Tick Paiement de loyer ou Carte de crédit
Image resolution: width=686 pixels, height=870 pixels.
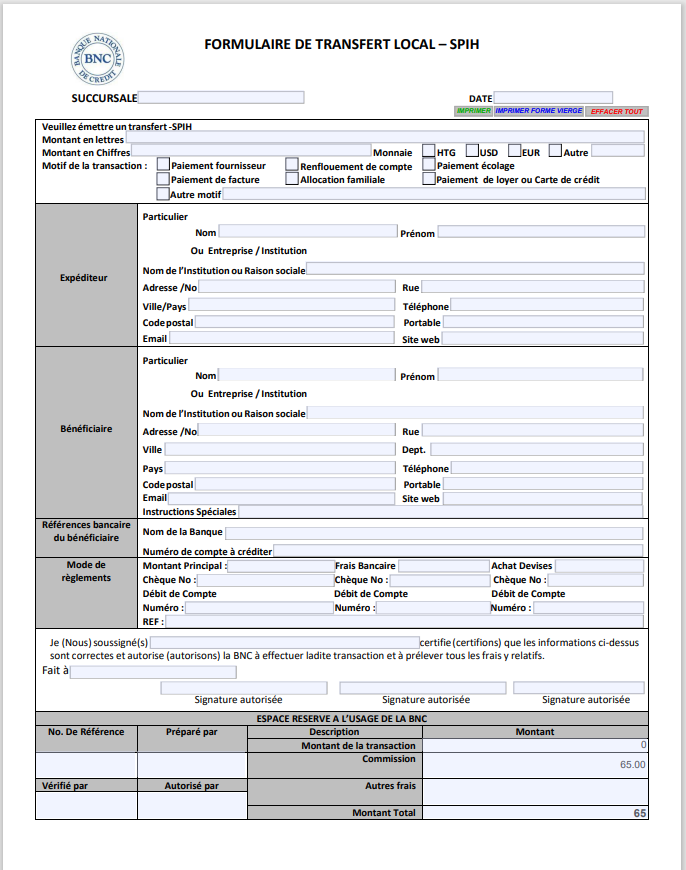point(428,179)
